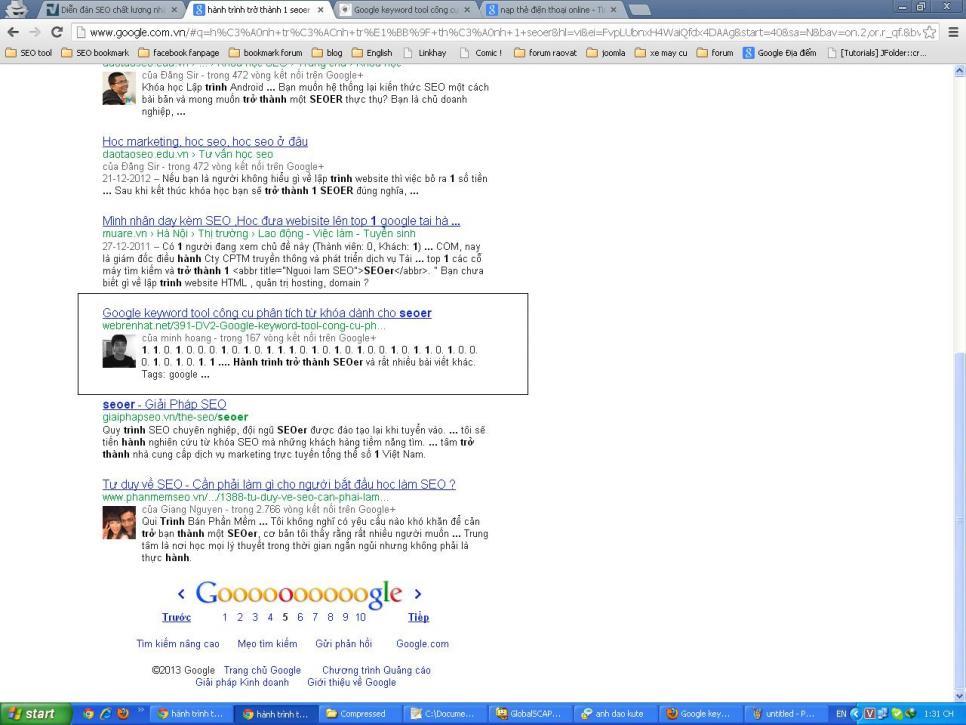Click the right pagination chevron arrow
The height and width of the screenshot is (725, 966).
pos(418,594)
